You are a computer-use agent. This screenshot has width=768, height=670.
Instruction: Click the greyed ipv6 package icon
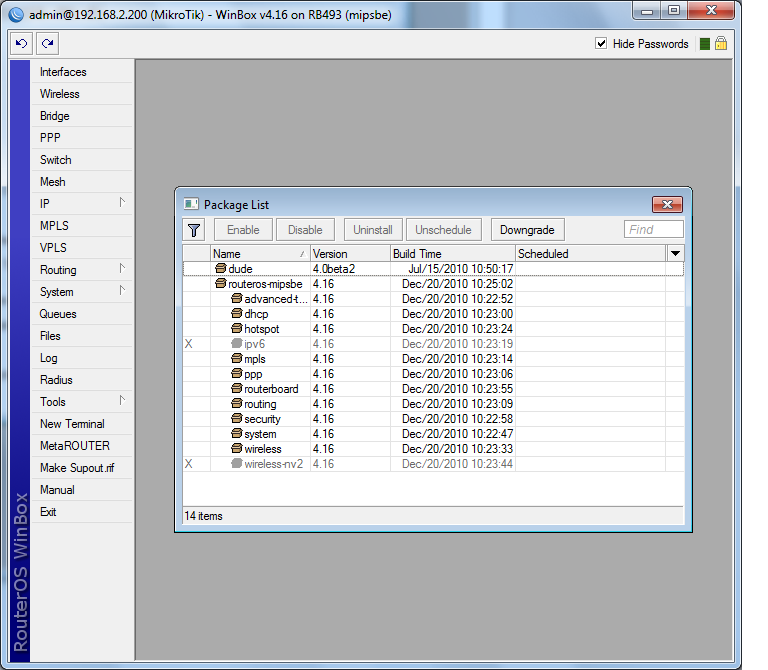tap(237, 343)
